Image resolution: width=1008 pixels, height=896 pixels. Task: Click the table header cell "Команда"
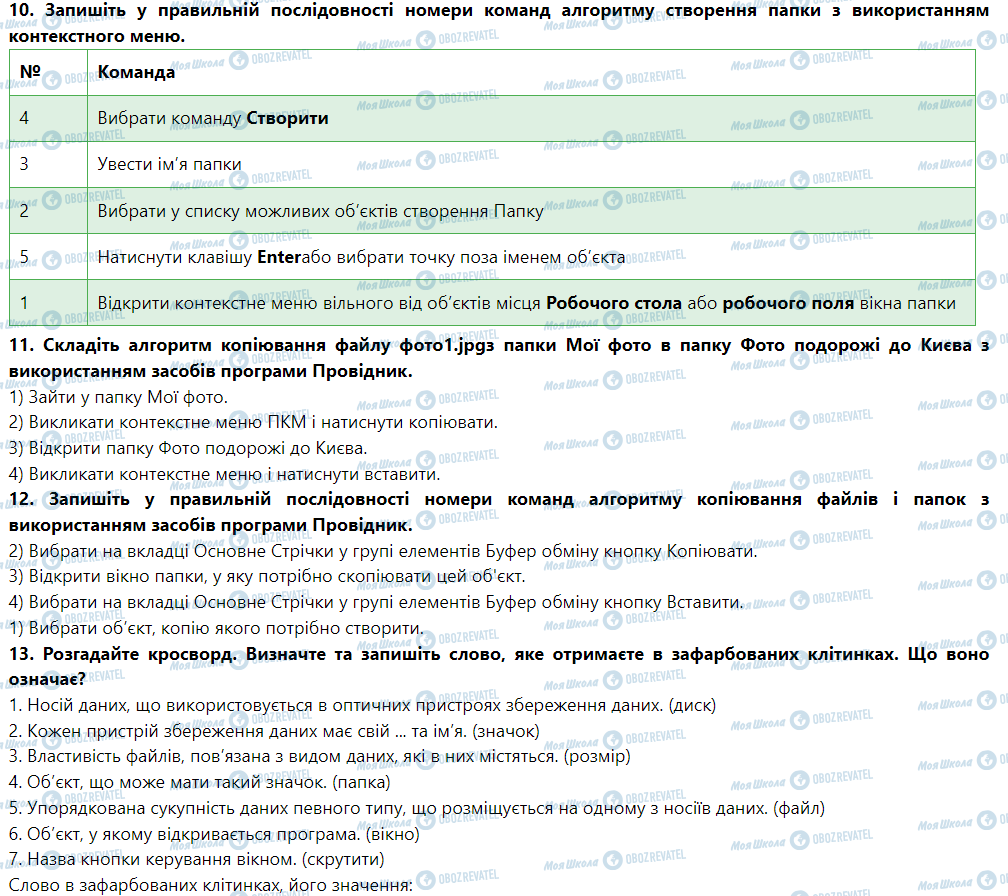[136, 72]
